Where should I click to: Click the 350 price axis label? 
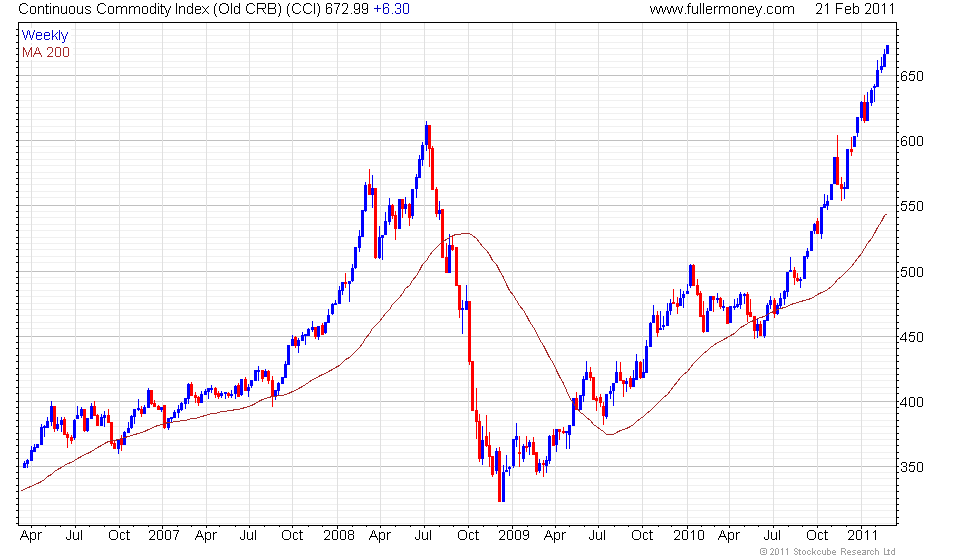(x=911, y=467)
